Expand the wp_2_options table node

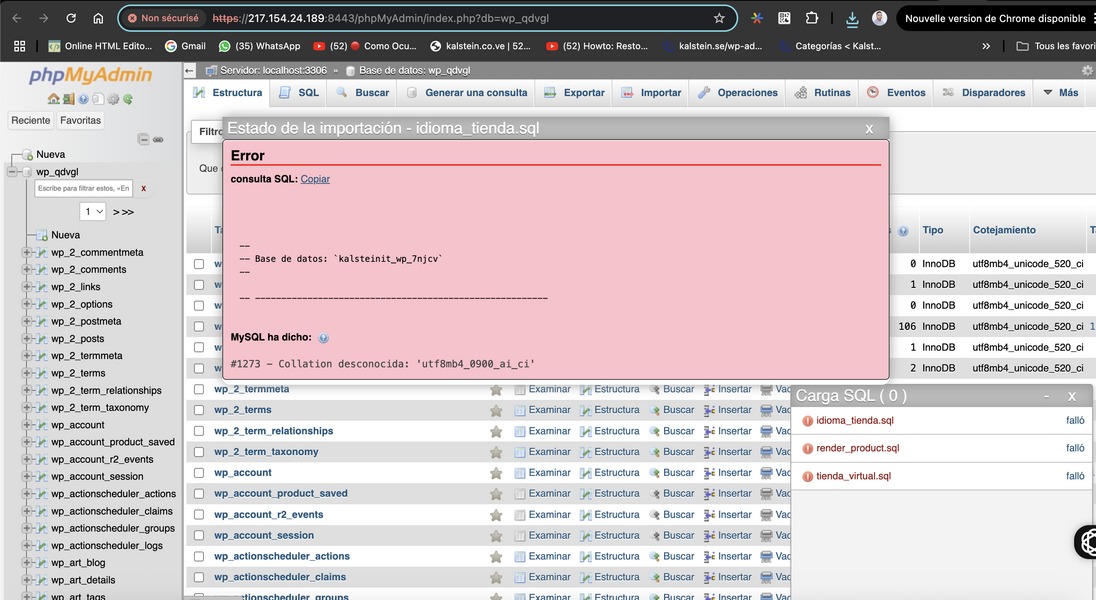pos(27,304)
